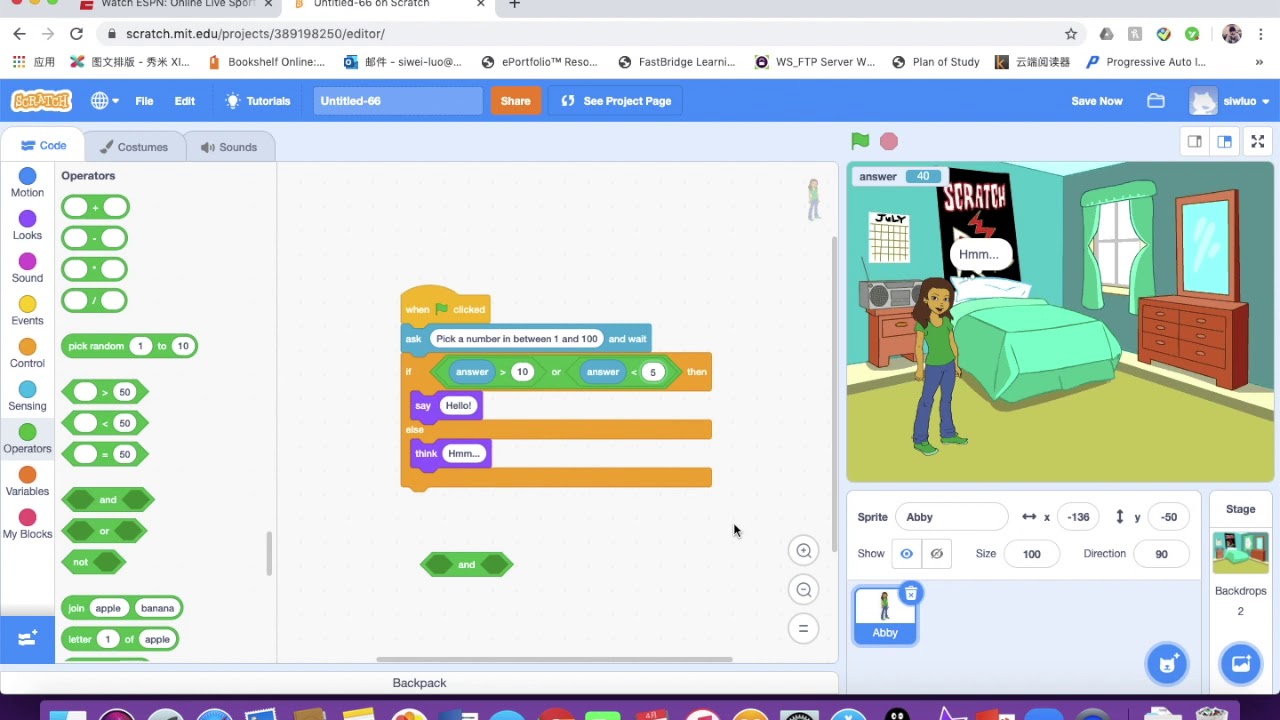Open the Looks blocks category

(27, 226)
